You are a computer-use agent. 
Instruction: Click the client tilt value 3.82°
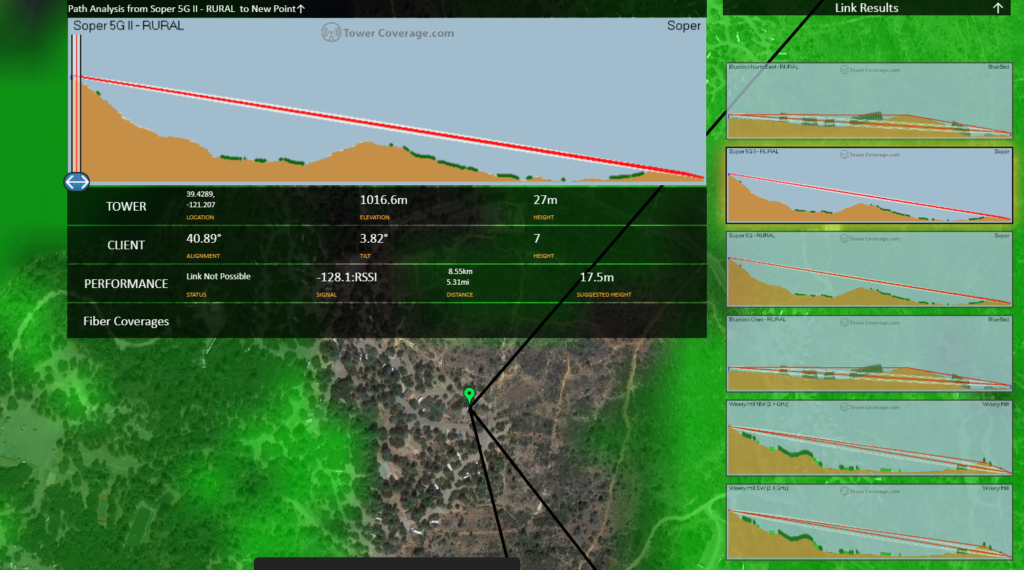374,238
